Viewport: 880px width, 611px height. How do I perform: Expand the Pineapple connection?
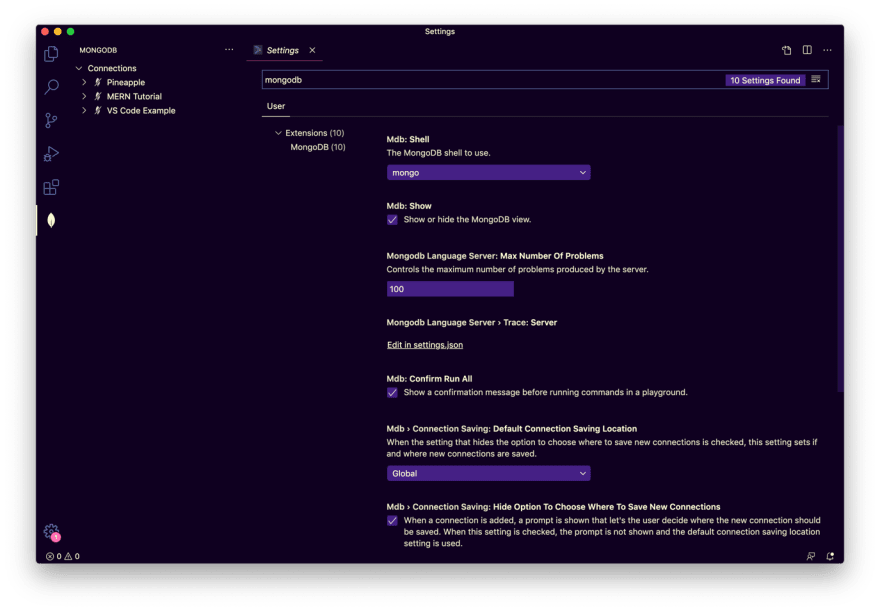coord(84,82)
